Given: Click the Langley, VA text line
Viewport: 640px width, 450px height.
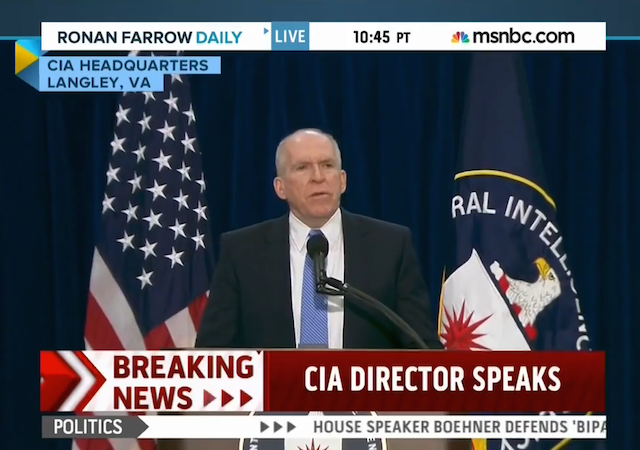Looking at the screenshot, I should point(99,82).
